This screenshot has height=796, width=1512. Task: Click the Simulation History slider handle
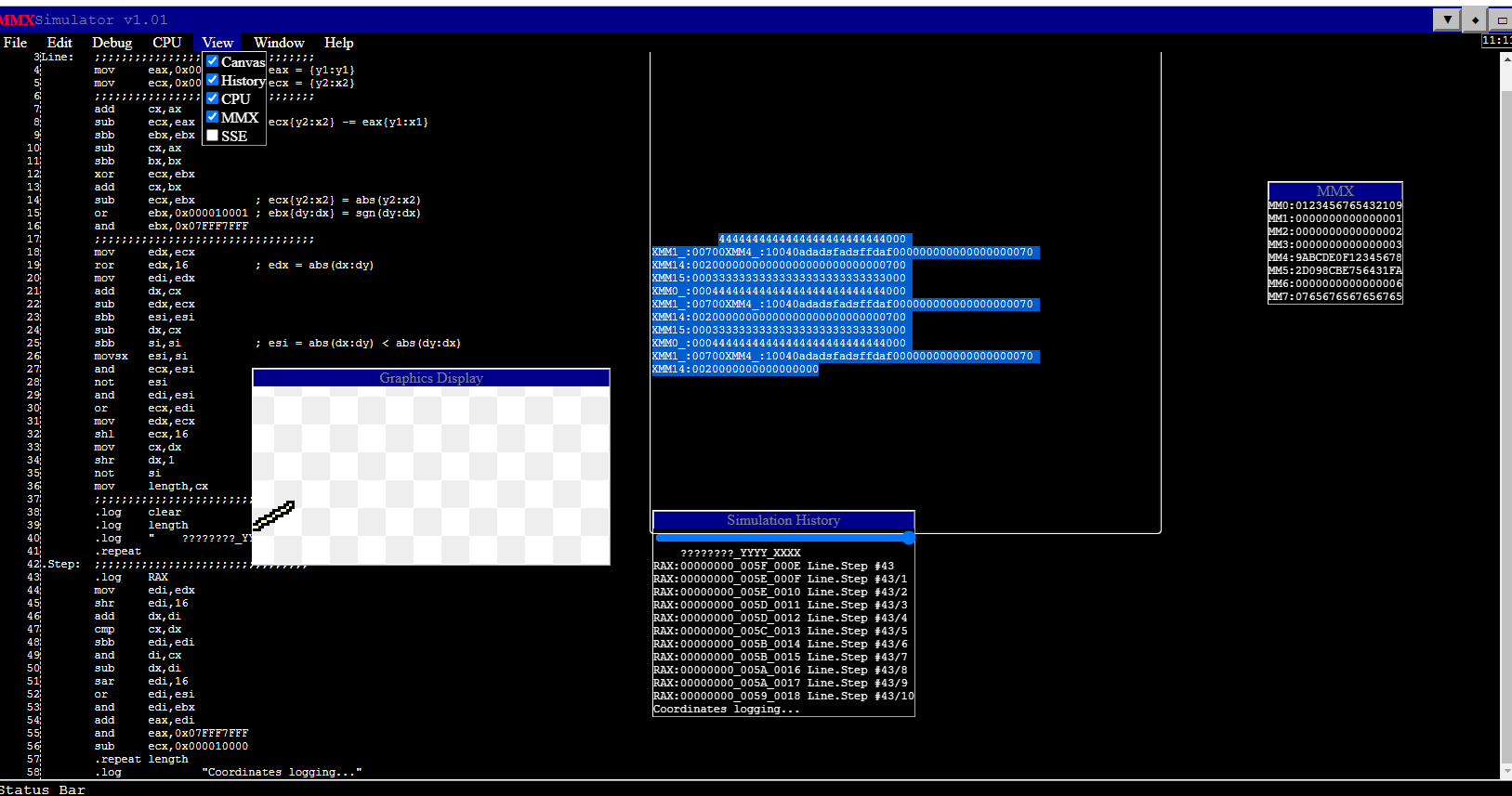(x=908, y=538)
